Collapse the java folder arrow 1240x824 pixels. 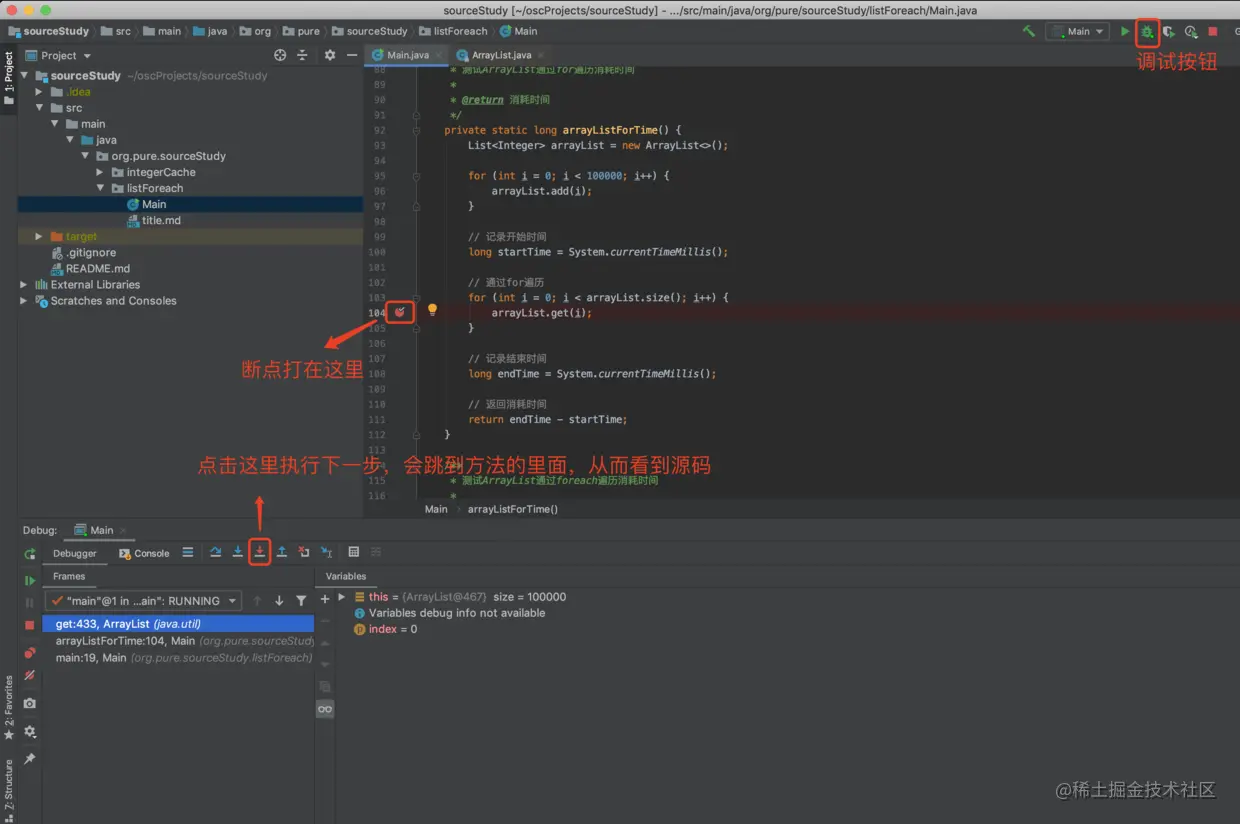[70, 140]
